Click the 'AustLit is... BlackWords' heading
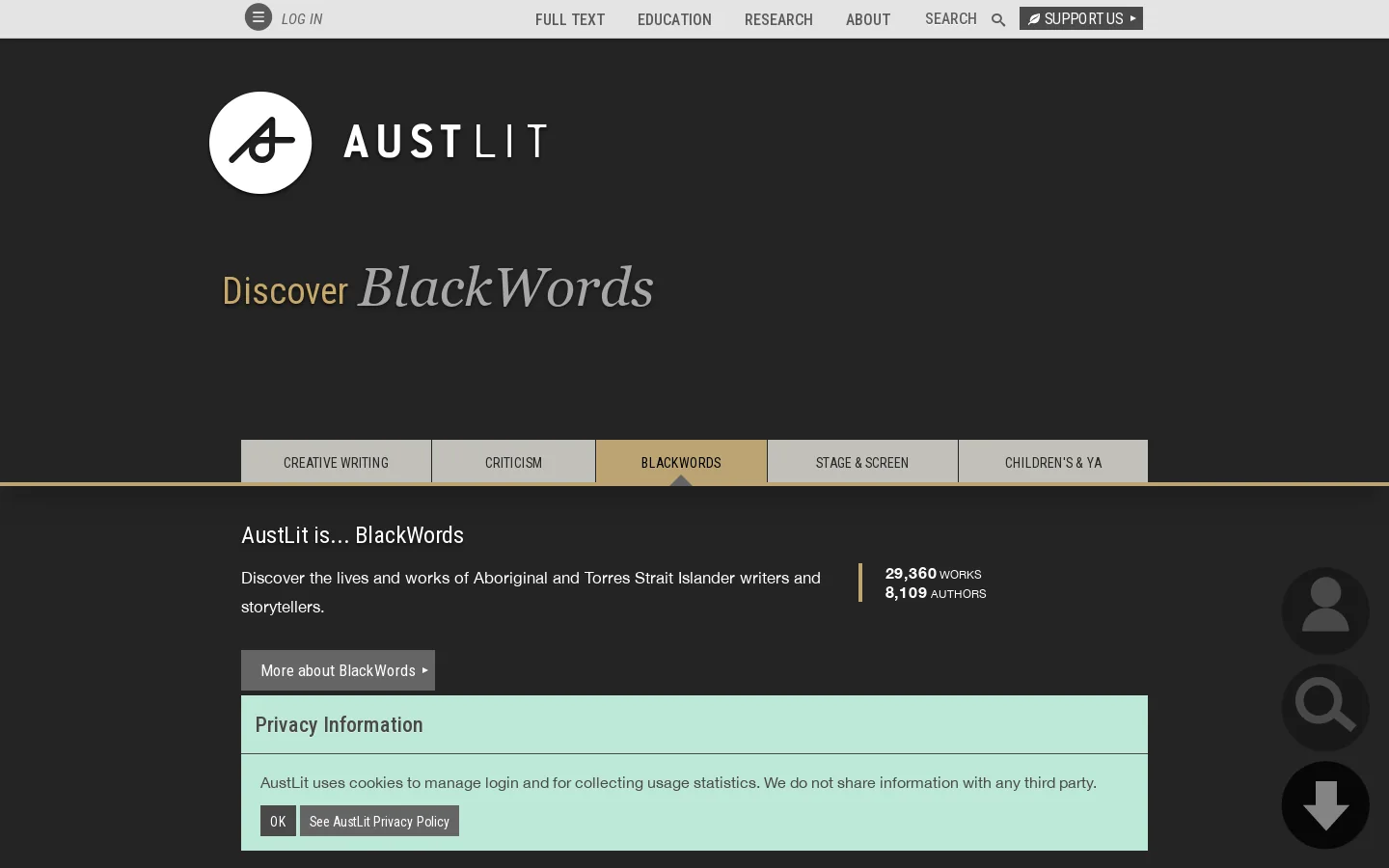 pyautogui.click(x=352, y=535)
